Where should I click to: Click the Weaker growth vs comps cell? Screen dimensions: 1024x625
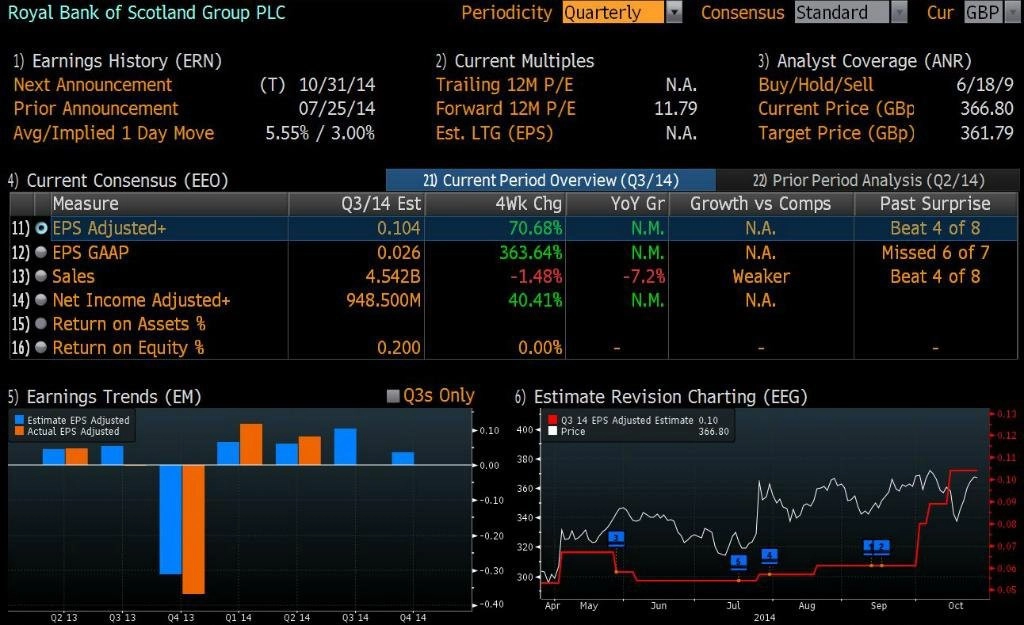point(761,276)
